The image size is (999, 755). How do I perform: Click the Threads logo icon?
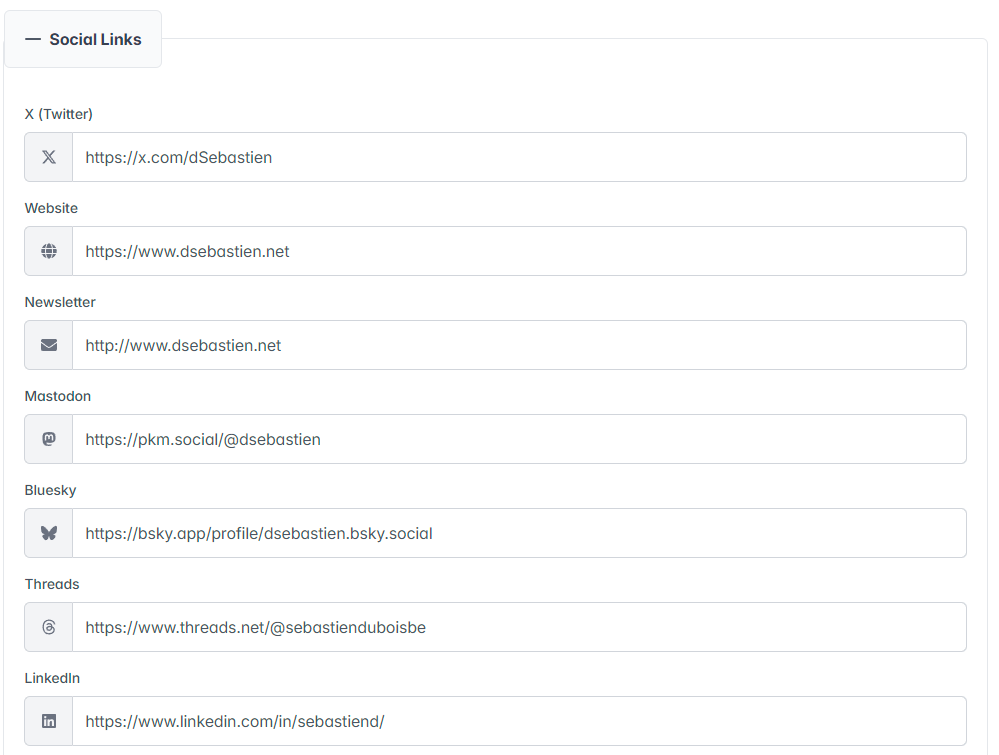49,627
